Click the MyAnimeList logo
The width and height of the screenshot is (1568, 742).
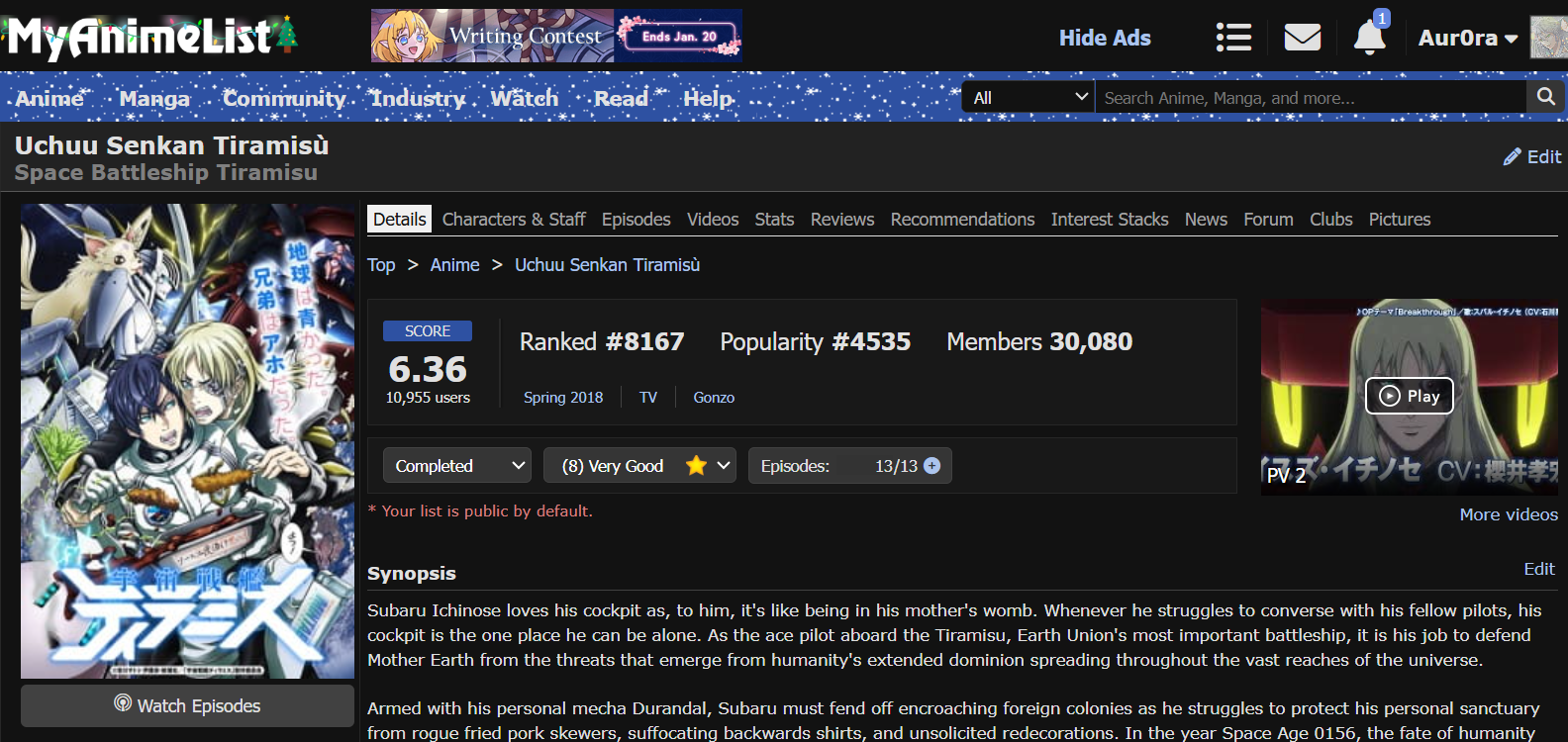click(x=151, y=37)
